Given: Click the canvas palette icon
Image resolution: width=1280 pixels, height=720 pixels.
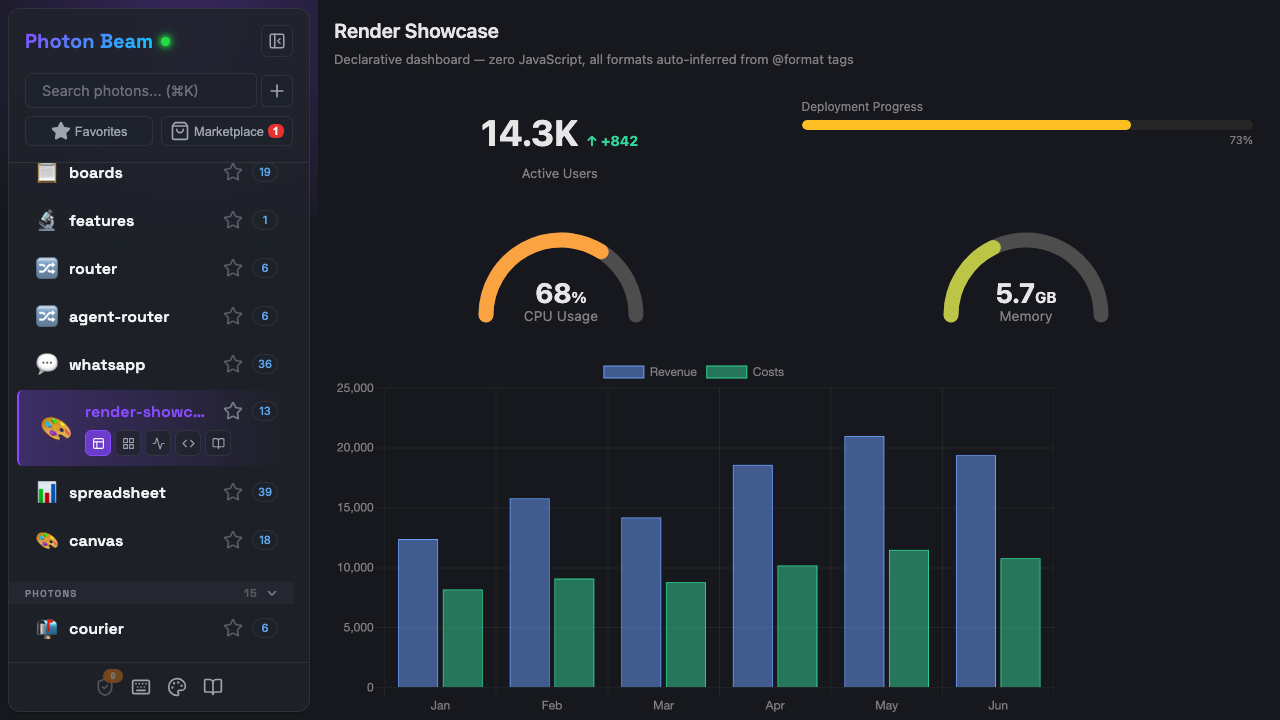Looking at the screenshot, I should point(47,541).
